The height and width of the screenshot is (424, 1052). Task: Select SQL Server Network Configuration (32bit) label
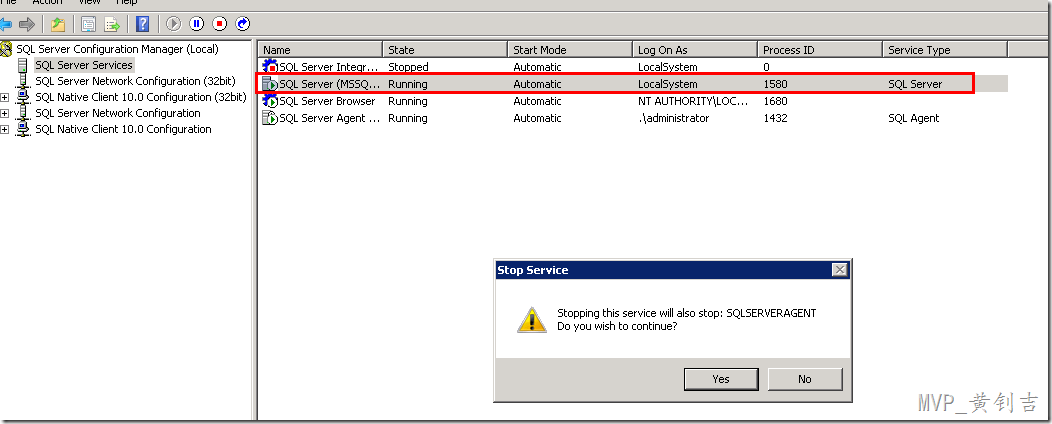(x=136, y=81)
